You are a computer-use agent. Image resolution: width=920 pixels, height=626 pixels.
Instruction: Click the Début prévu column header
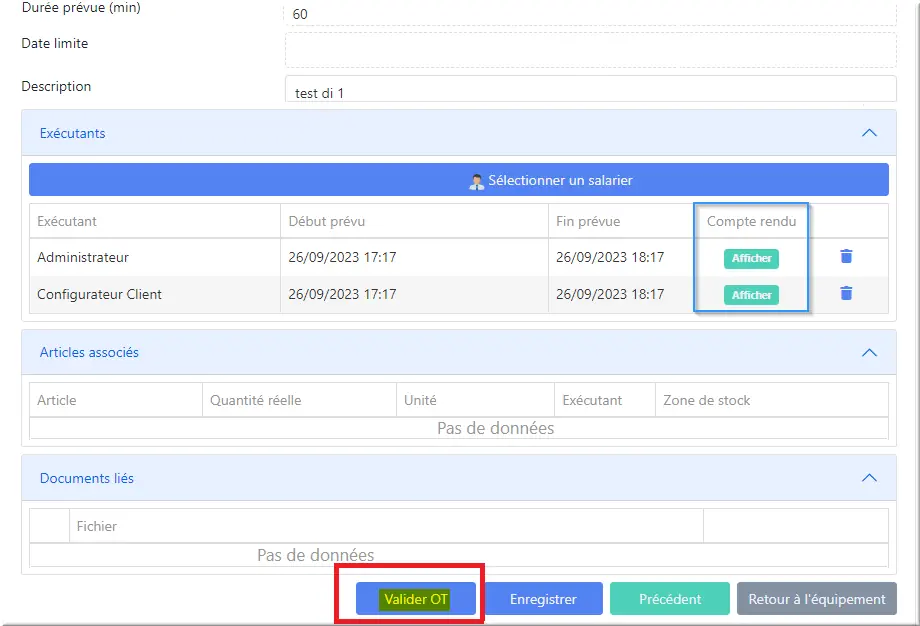[327, 221]
